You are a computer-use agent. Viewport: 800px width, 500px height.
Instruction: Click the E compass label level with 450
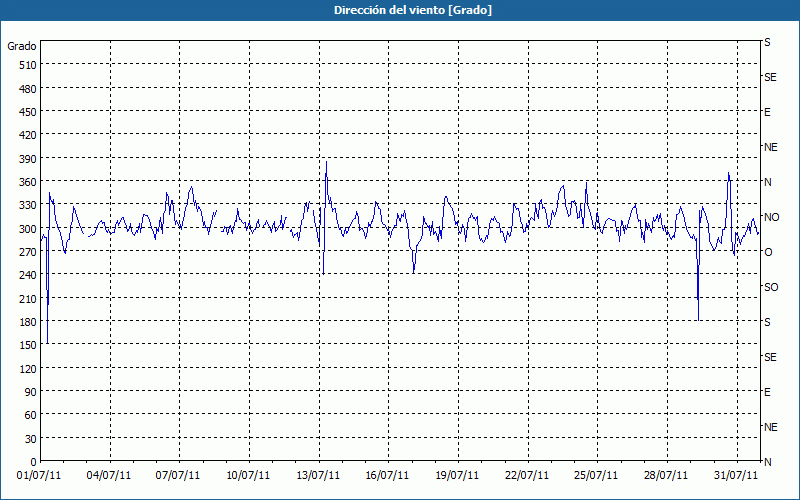pyautogui.click(x=767, y=112)
